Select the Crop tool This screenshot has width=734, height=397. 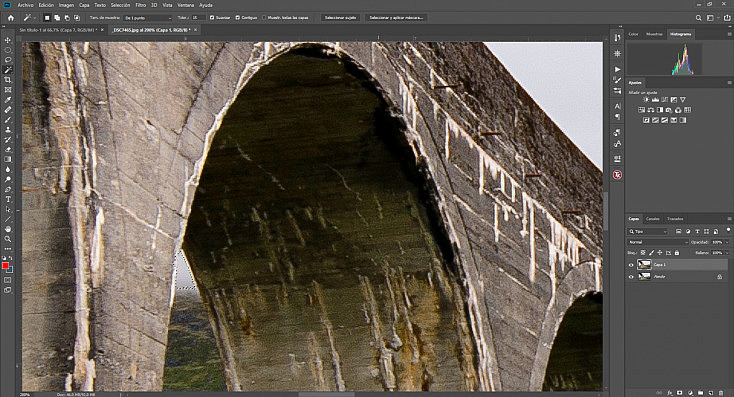(x=8, y=80)
